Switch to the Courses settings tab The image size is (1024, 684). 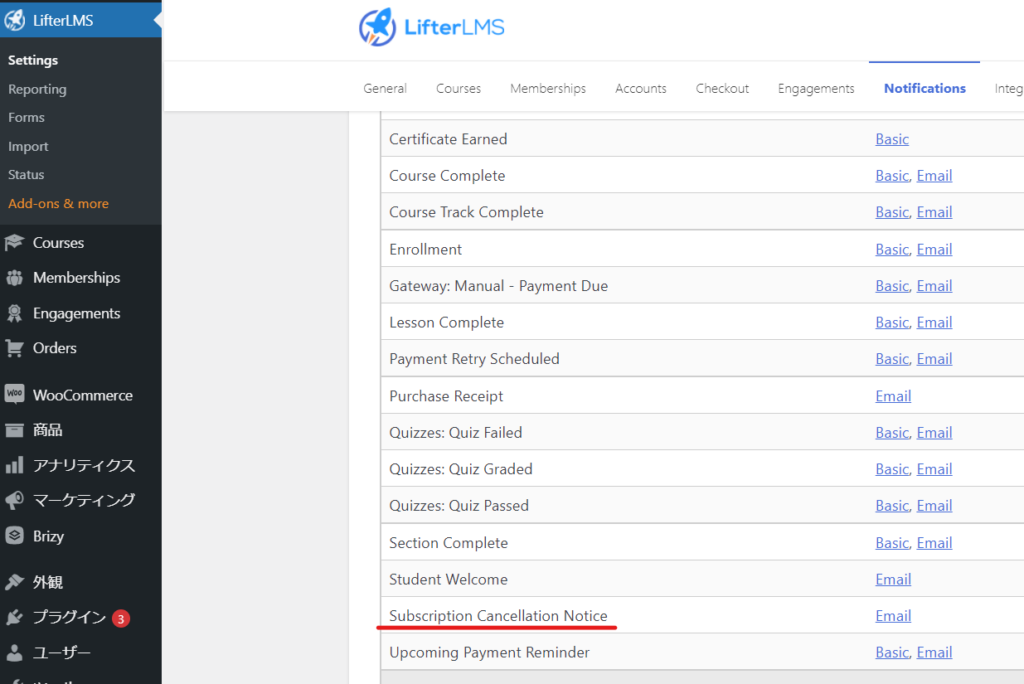pos(458,88)
